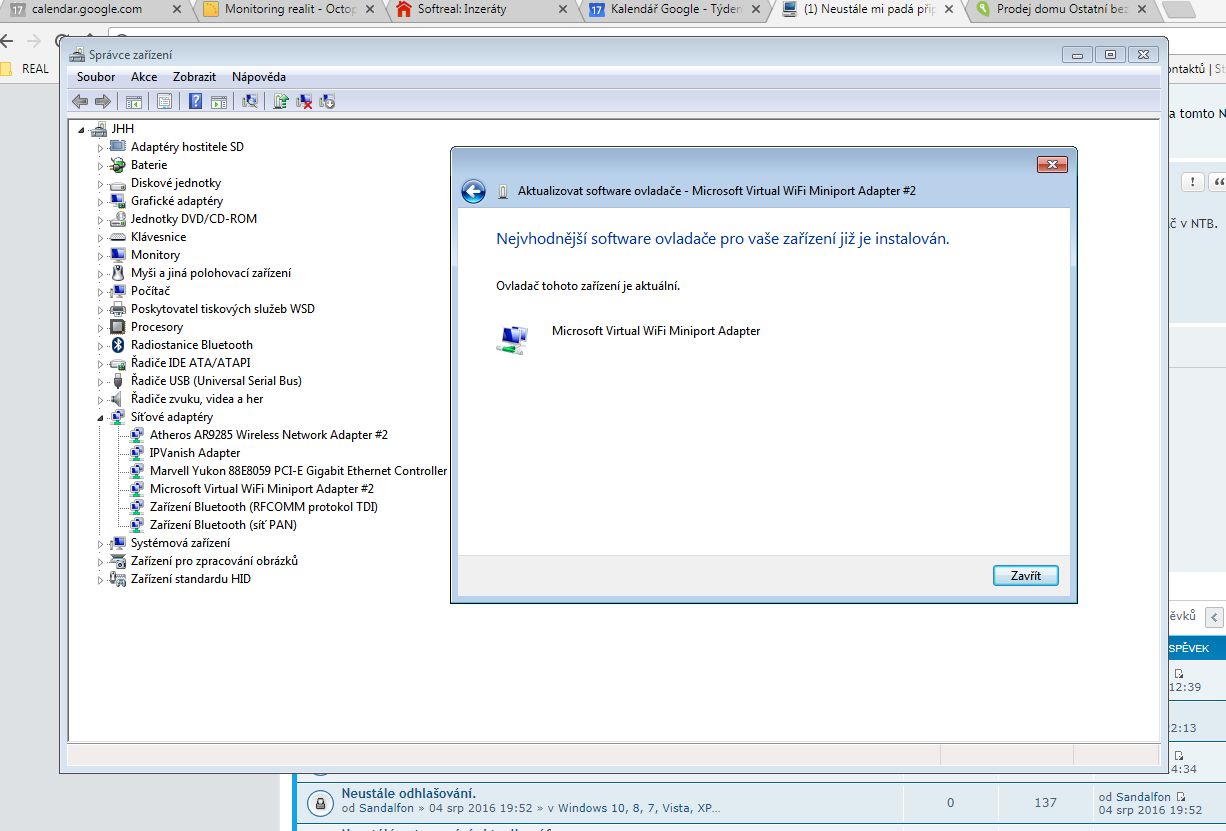Collapse the Síťové adaptéry node
The image size is (1226, 831).
pos(100,418)
